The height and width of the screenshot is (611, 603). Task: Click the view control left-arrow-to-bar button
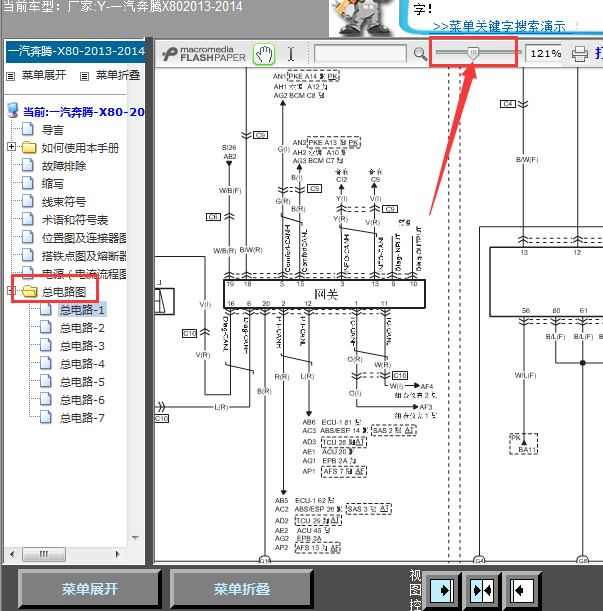tap(522, 590)
